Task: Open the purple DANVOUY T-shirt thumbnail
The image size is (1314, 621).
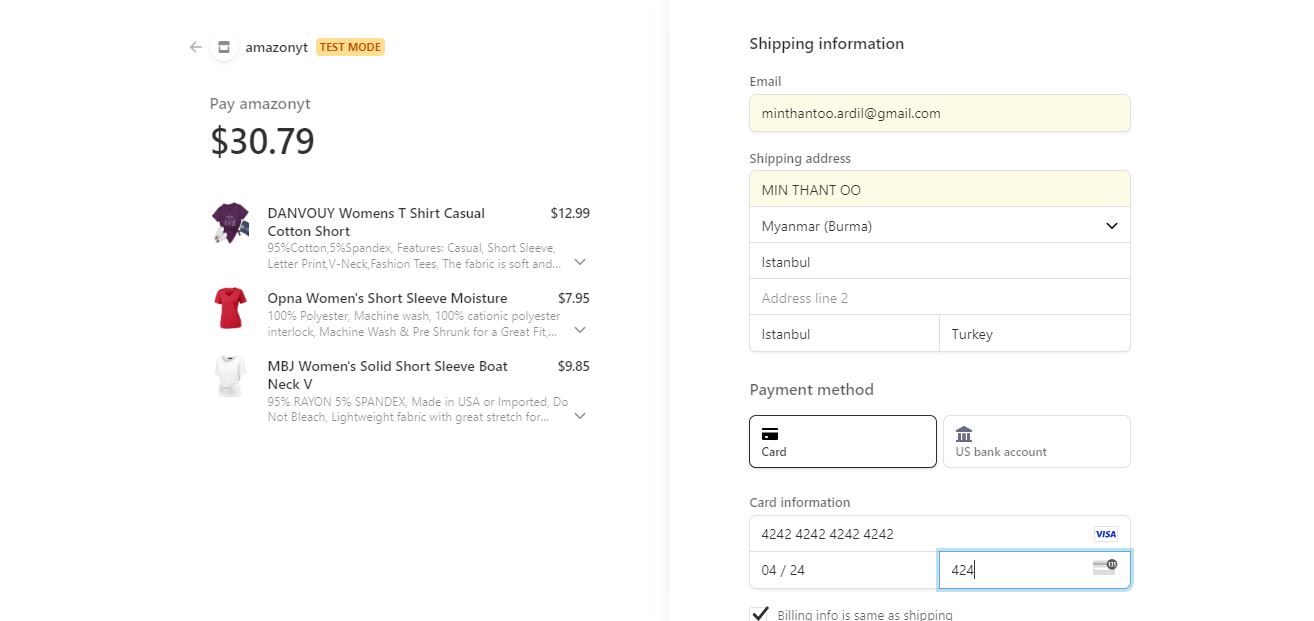Action: click(230, 222)
